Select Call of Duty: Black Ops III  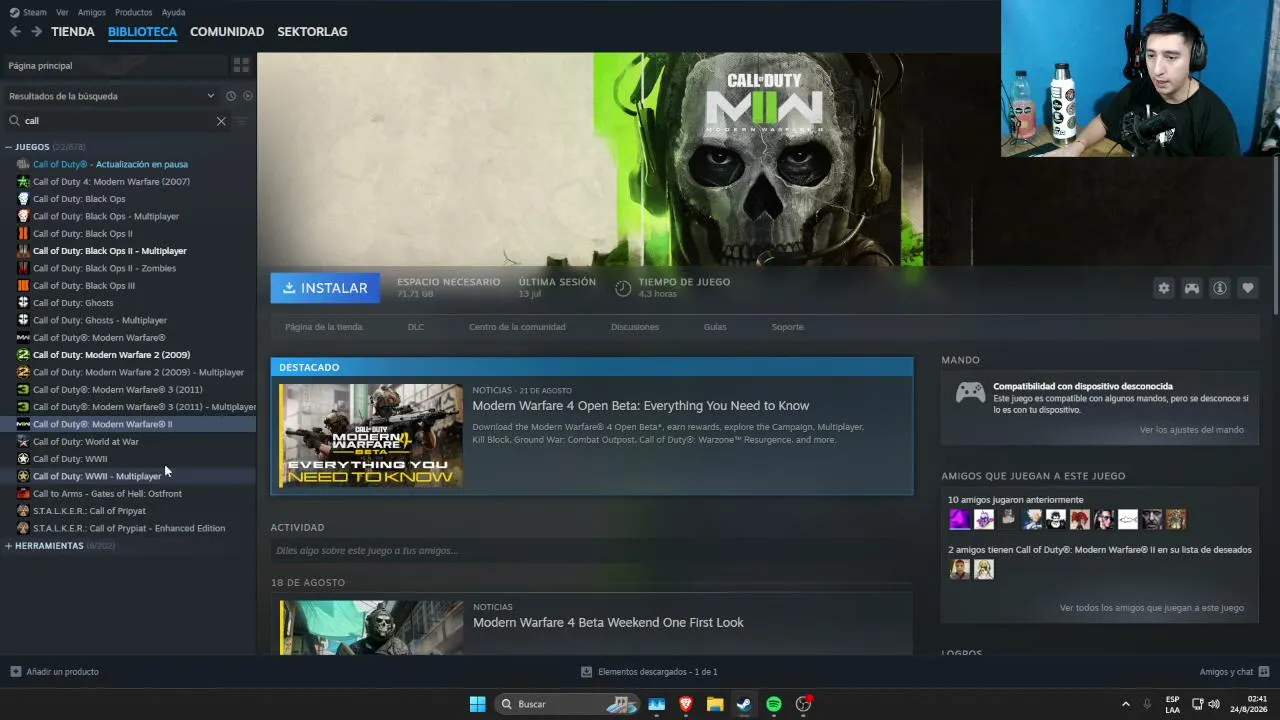pyautogui.click(x=84, y=286)
